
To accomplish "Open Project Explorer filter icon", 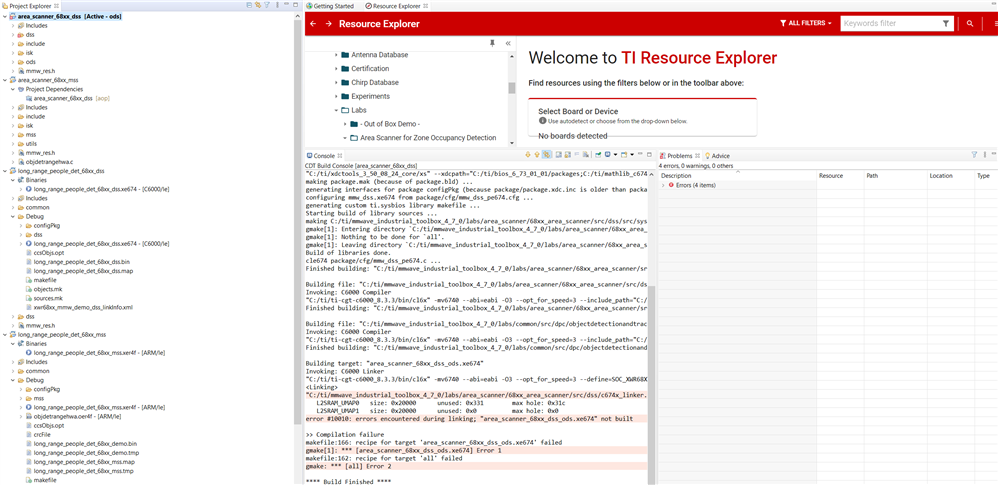I will (267, 4).
